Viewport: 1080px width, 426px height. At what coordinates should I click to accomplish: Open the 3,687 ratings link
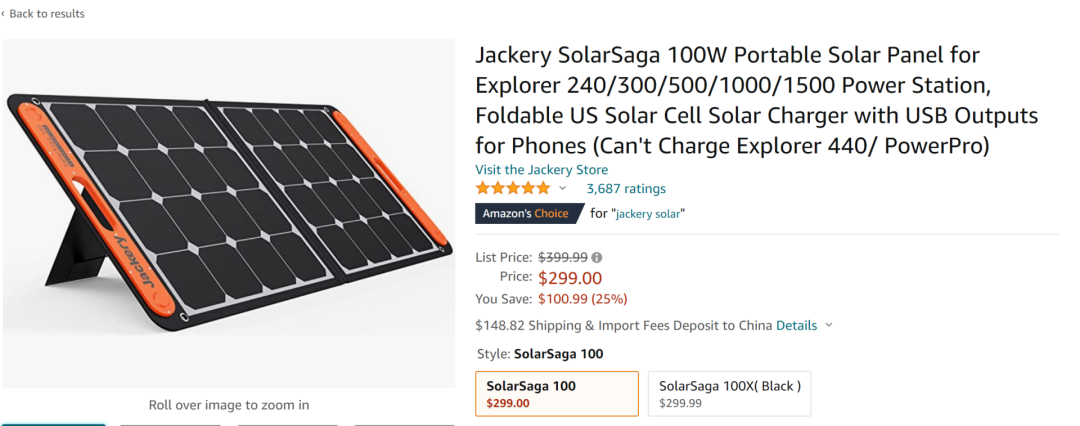625,188
